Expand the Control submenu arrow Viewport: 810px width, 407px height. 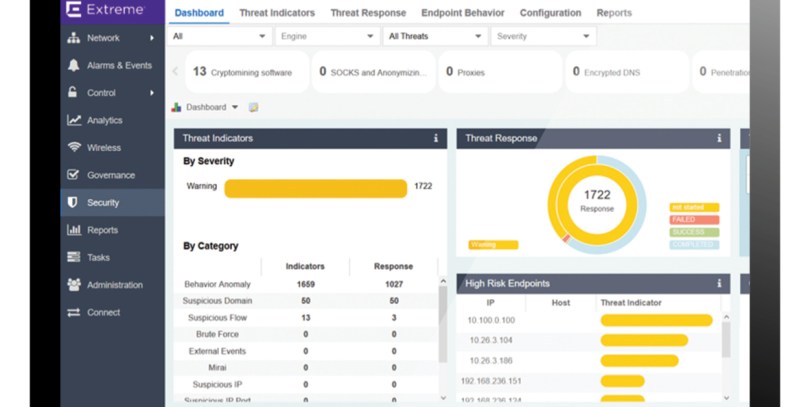coord(152,93)
